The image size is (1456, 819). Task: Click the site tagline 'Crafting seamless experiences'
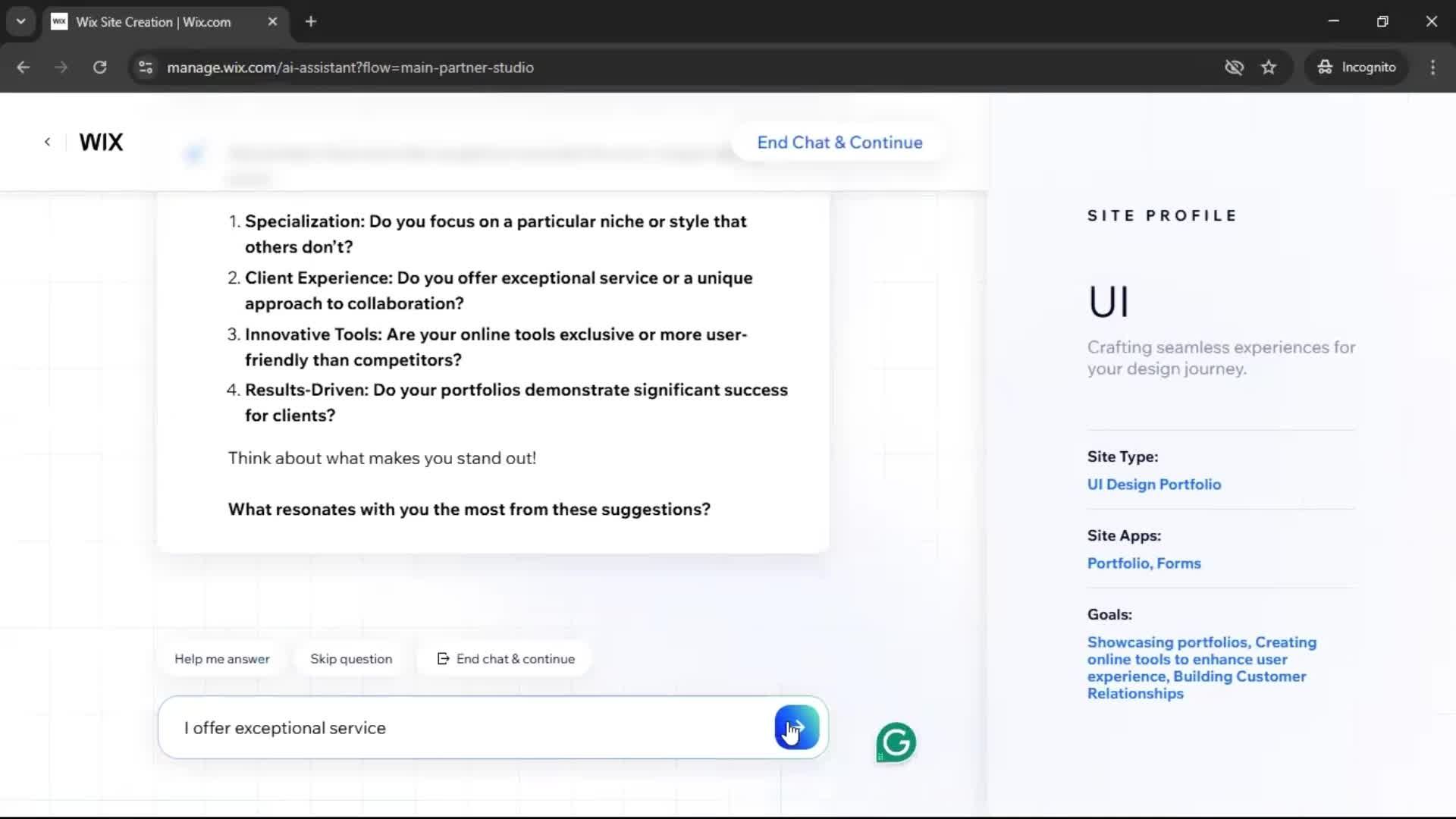click(1221, 358)
